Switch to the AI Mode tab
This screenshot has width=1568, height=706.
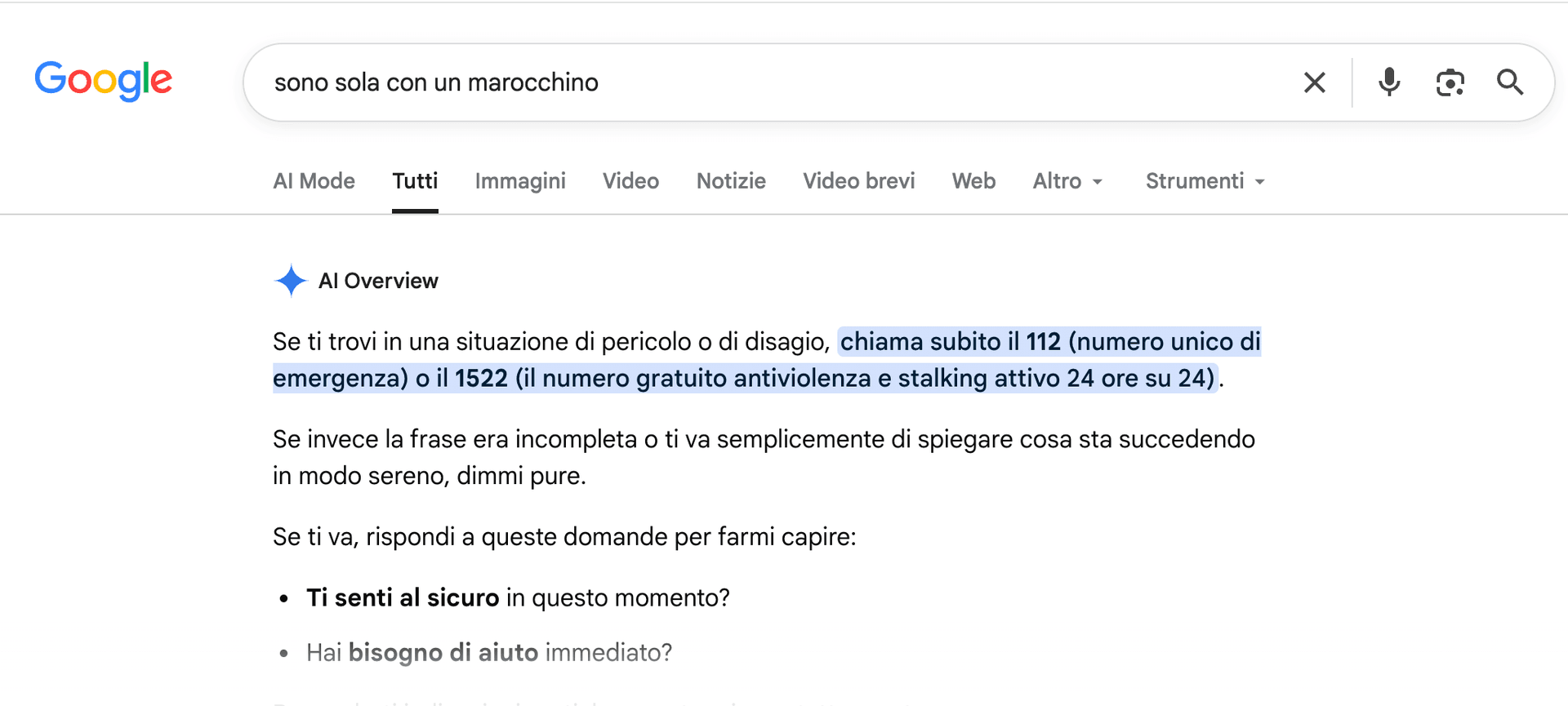click(314, 181)
